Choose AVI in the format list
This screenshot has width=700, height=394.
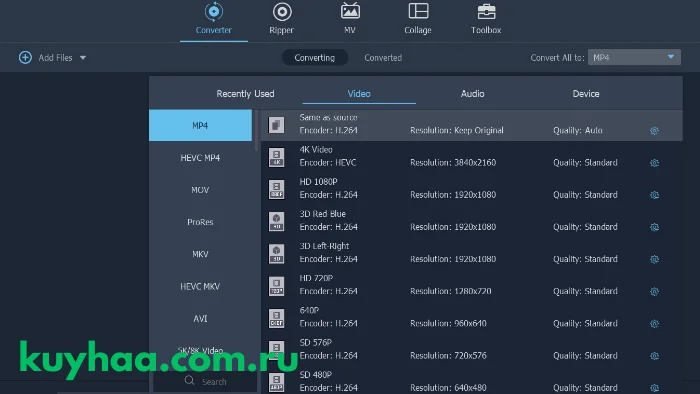click(200, 318)
